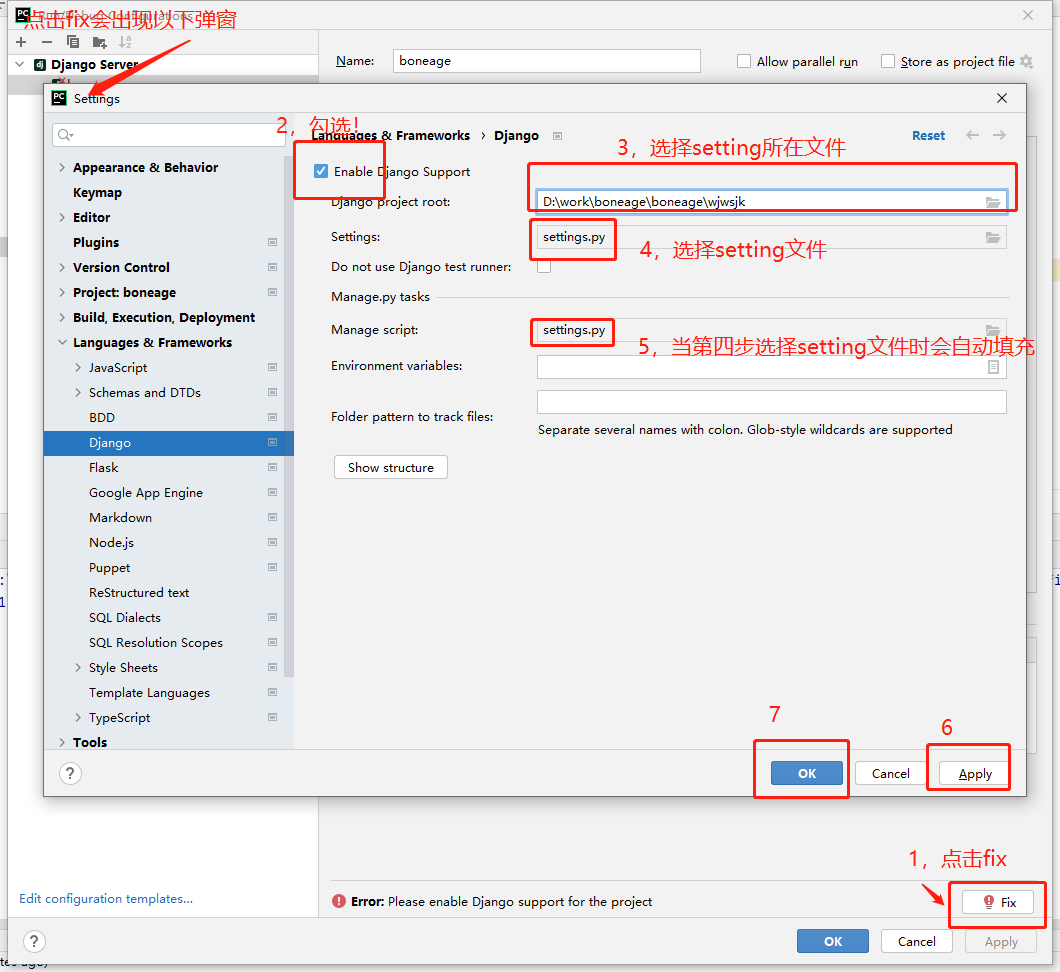Browse for the Settings file folder icon

coord(992,237)
